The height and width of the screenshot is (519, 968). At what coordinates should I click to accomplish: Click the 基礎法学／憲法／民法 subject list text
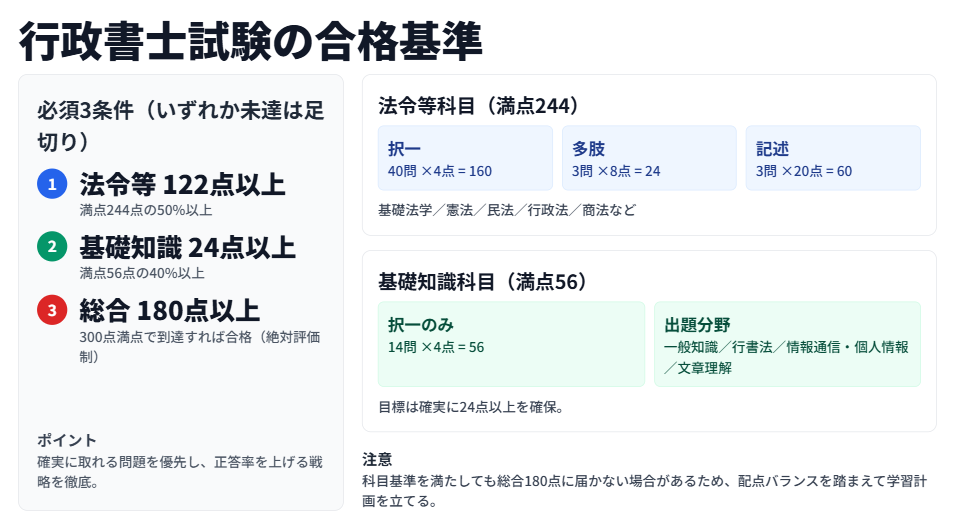[x=506, y=210]
